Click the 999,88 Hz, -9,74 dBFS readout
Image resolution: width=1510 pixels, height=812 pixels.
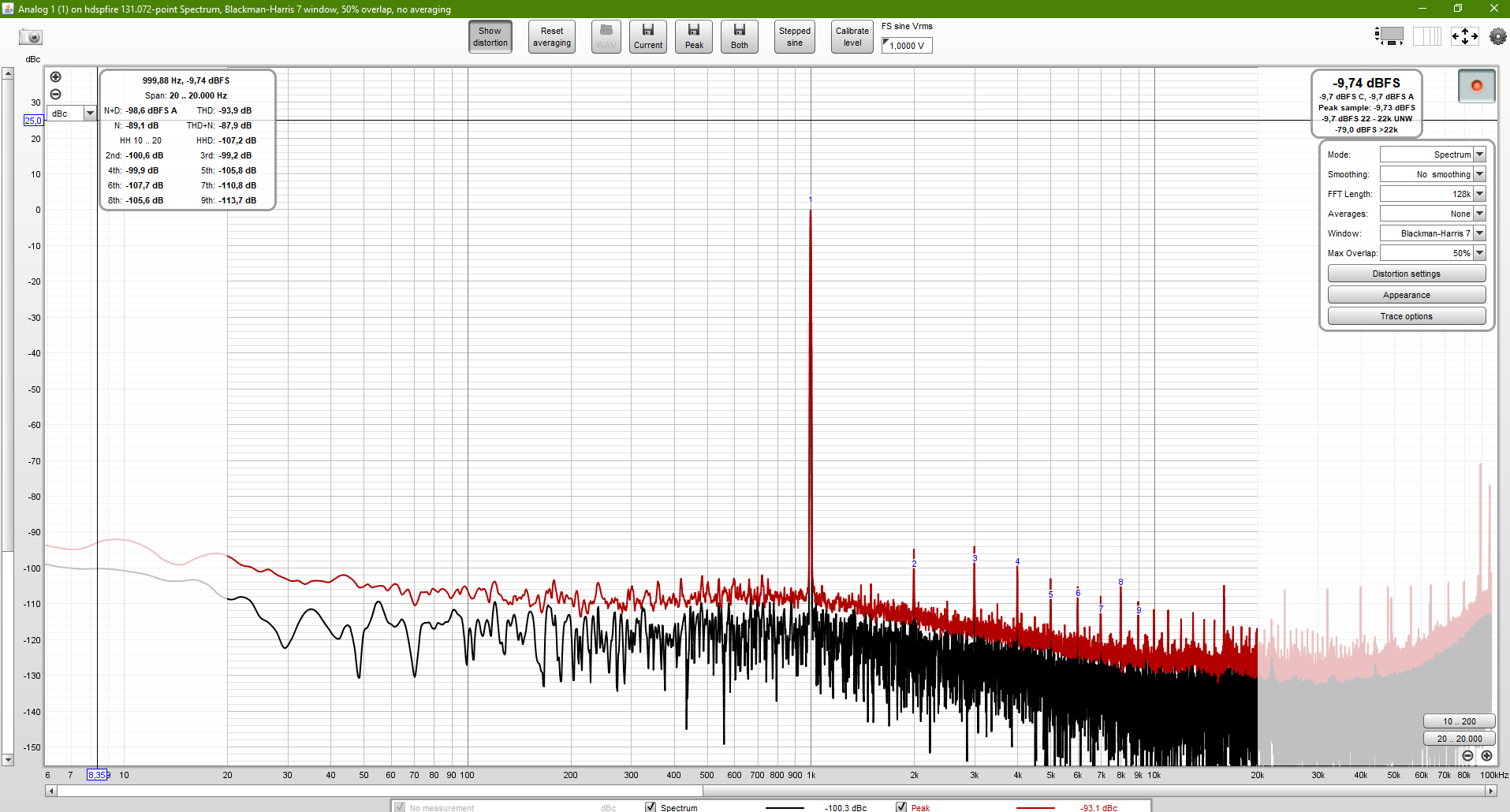point(186,80)
